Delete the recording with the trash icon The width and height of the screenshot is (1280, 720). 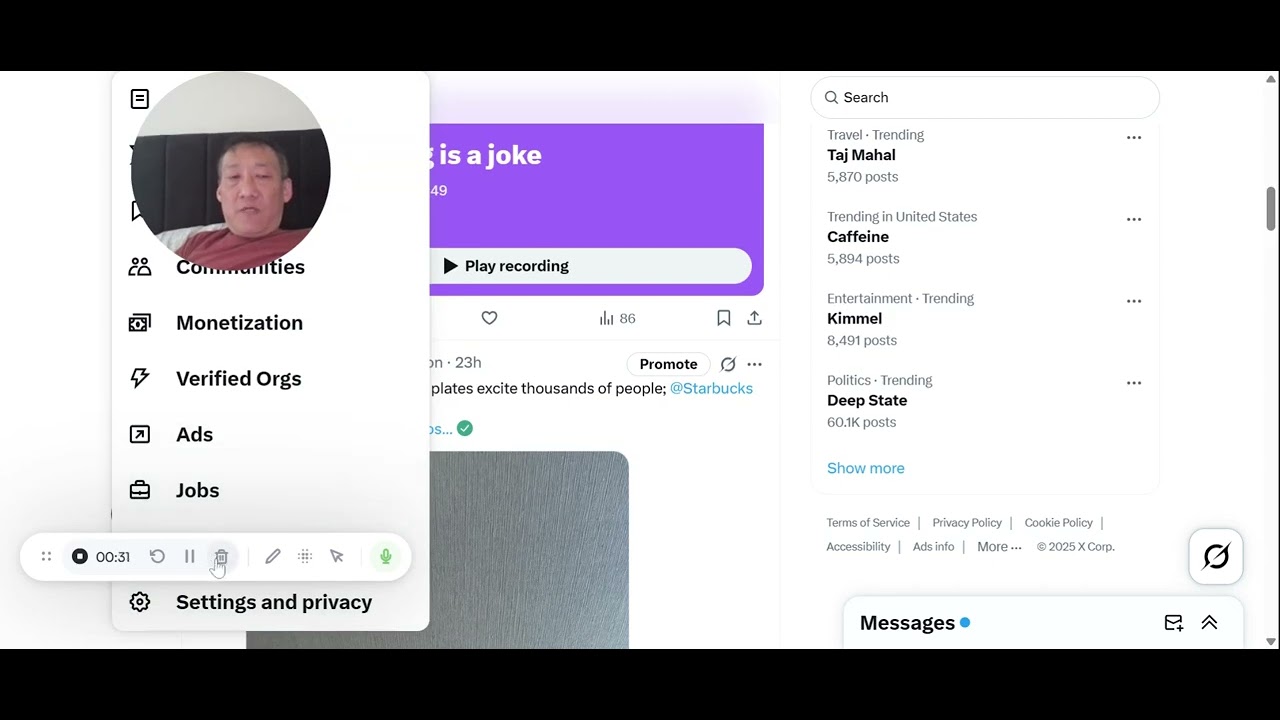221,557
